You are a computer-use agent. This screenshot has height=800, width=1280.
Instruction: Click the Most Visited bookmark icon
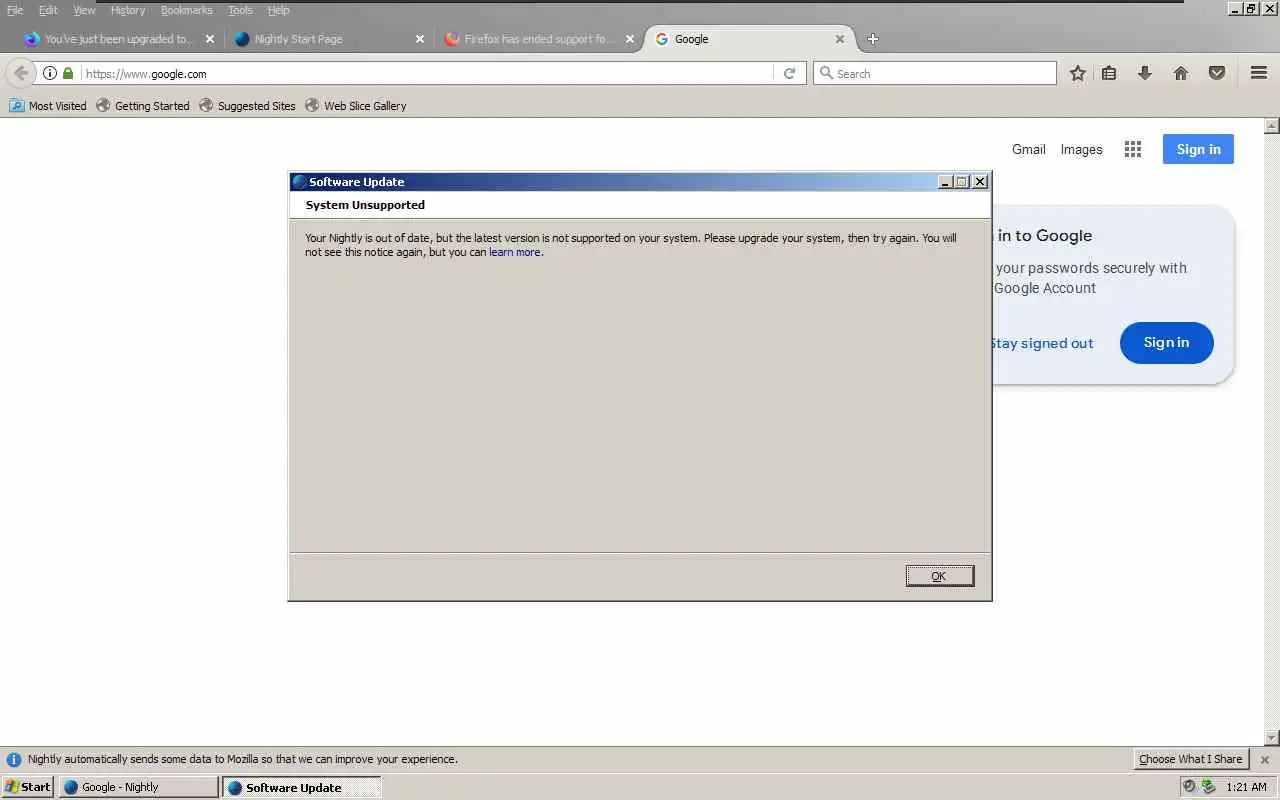[17, 105]
